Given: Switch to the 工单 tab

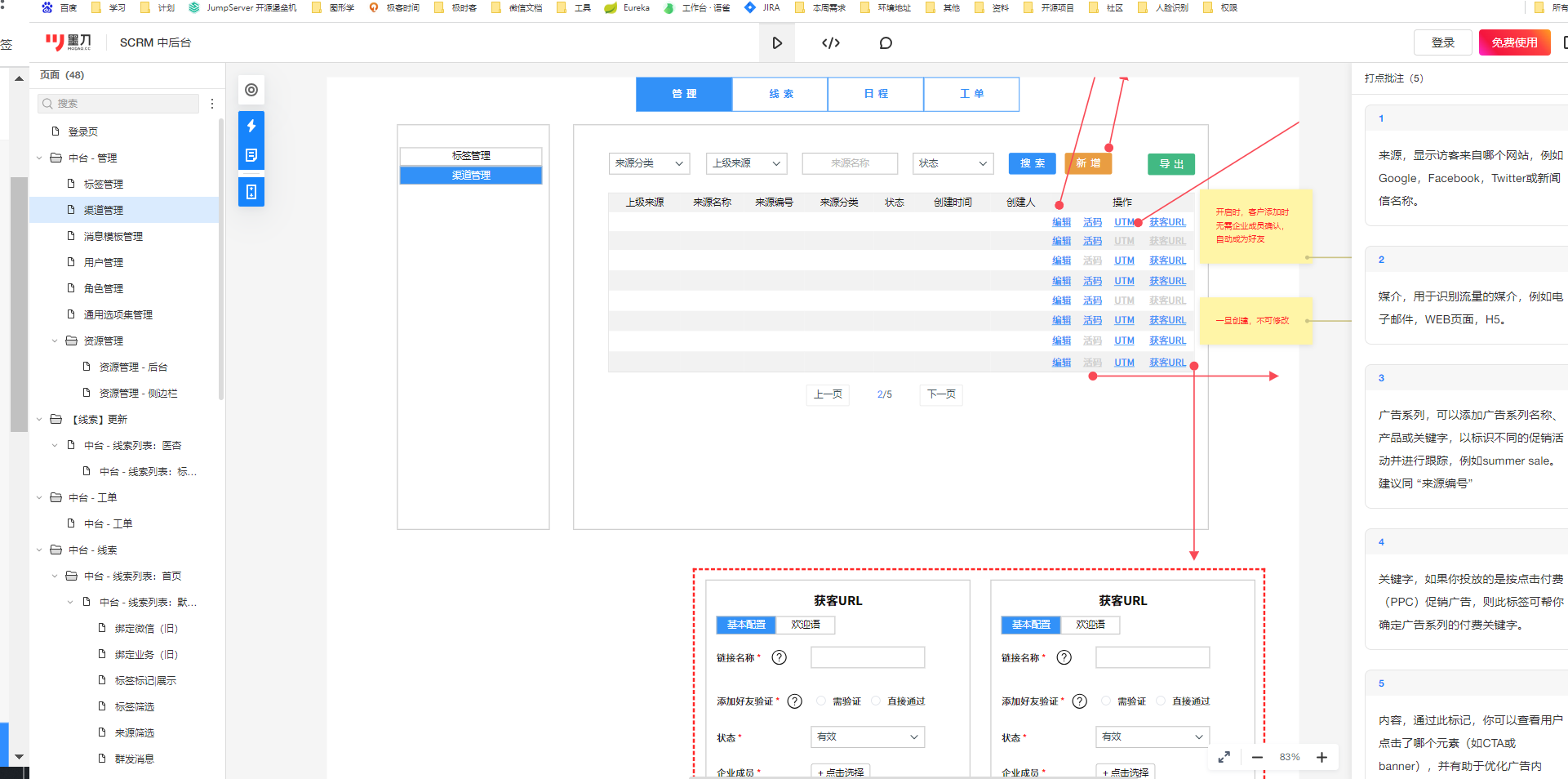Looking at the screenshot, I should click(971, 94).
